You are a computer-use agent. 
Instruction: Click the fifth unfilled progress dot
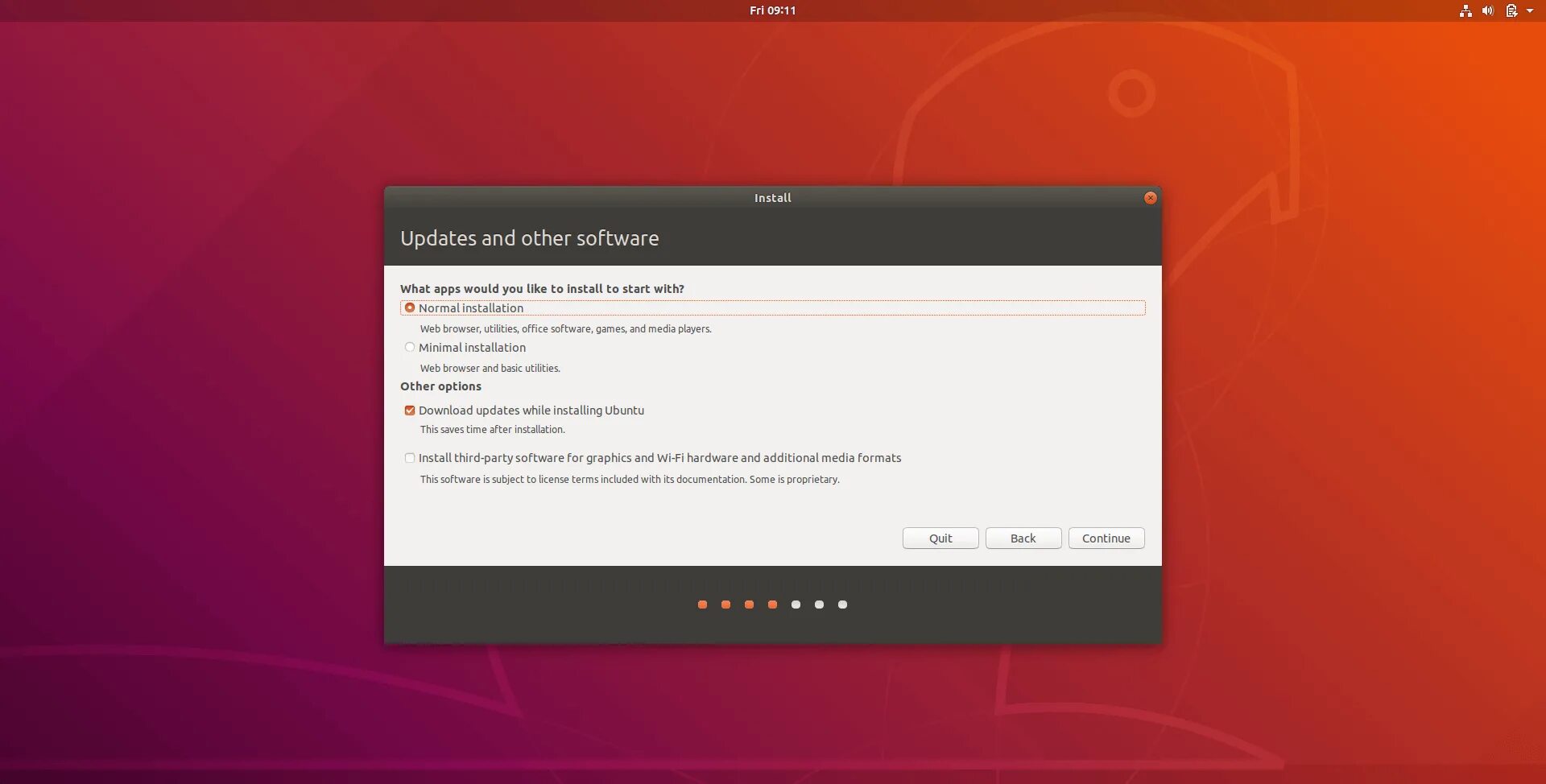click(796, 604)
